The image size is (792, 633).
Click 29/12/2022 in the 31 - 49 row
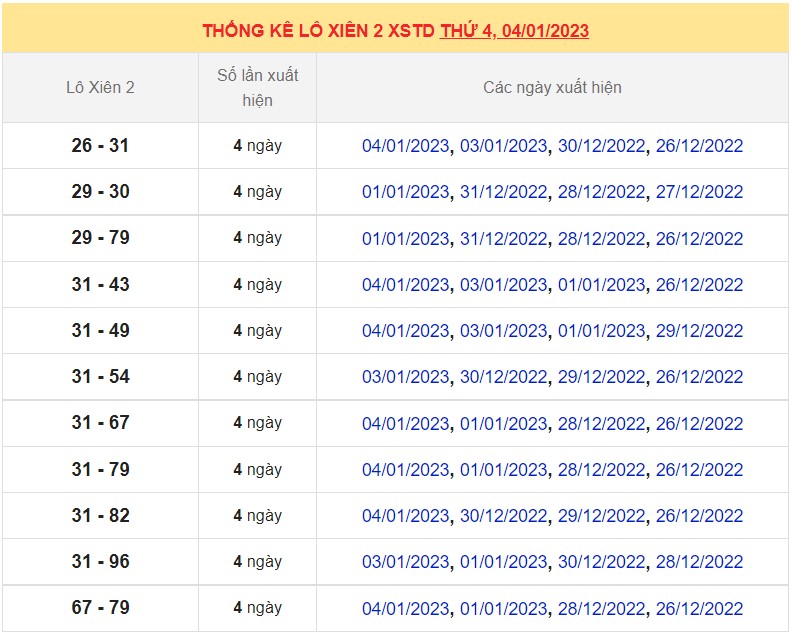point(699,331)
